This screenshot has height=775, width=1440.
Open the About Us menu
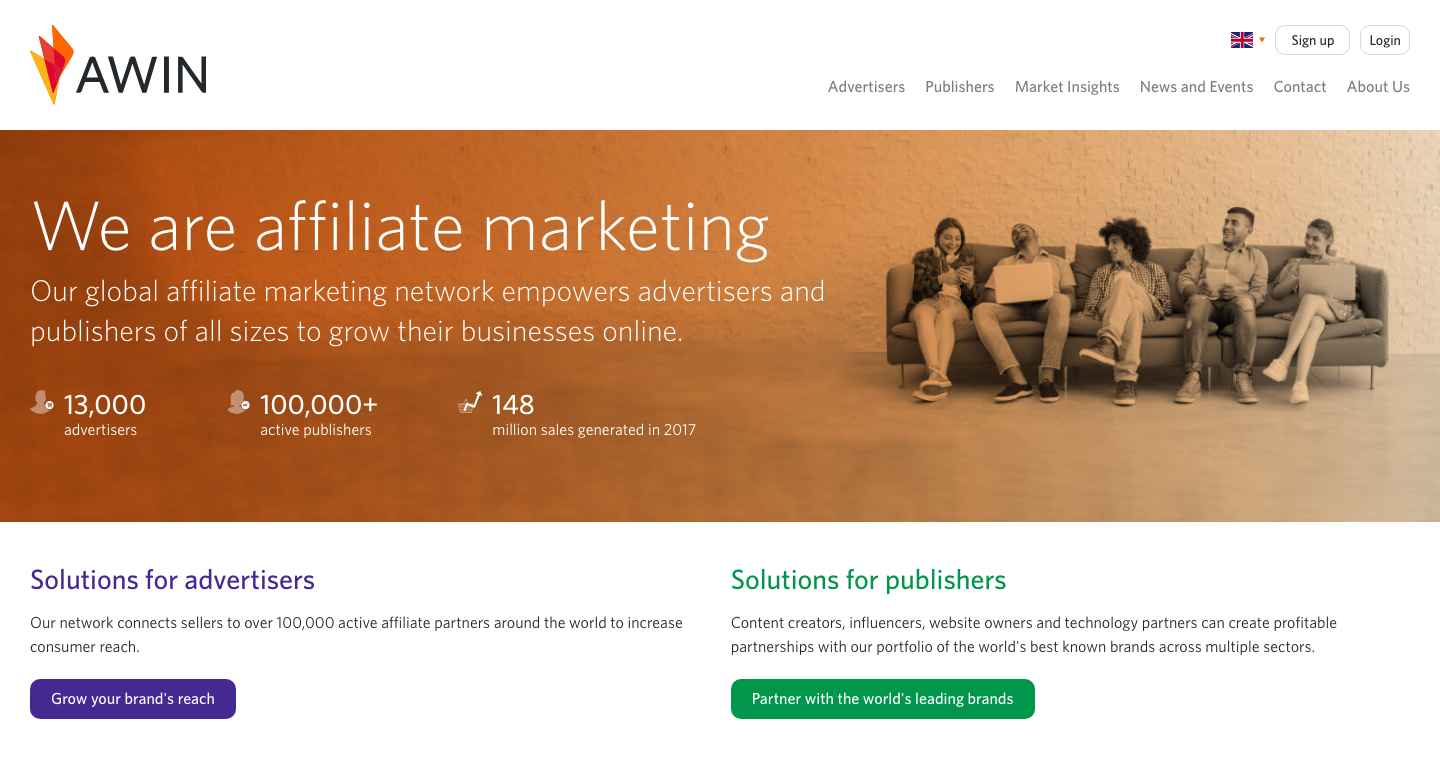click(x=1378, y=87)
